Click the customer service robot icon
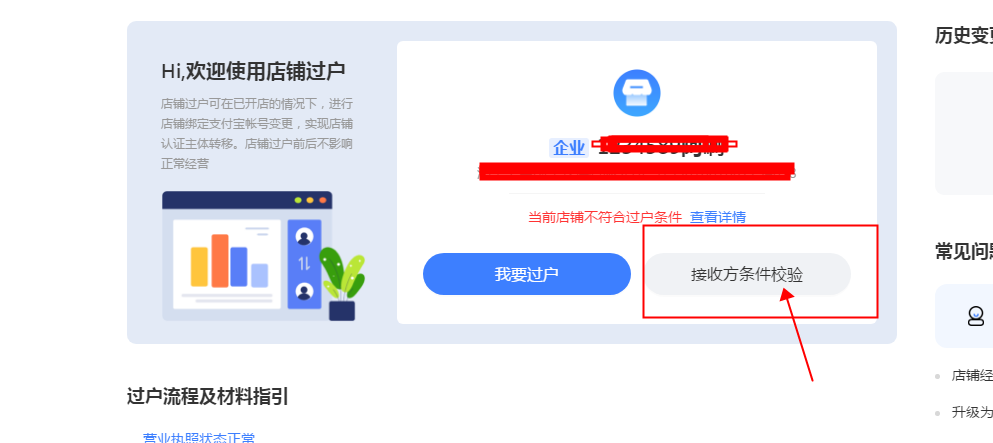Viewport: 993px width, 443px height. [x=976, y=315]
